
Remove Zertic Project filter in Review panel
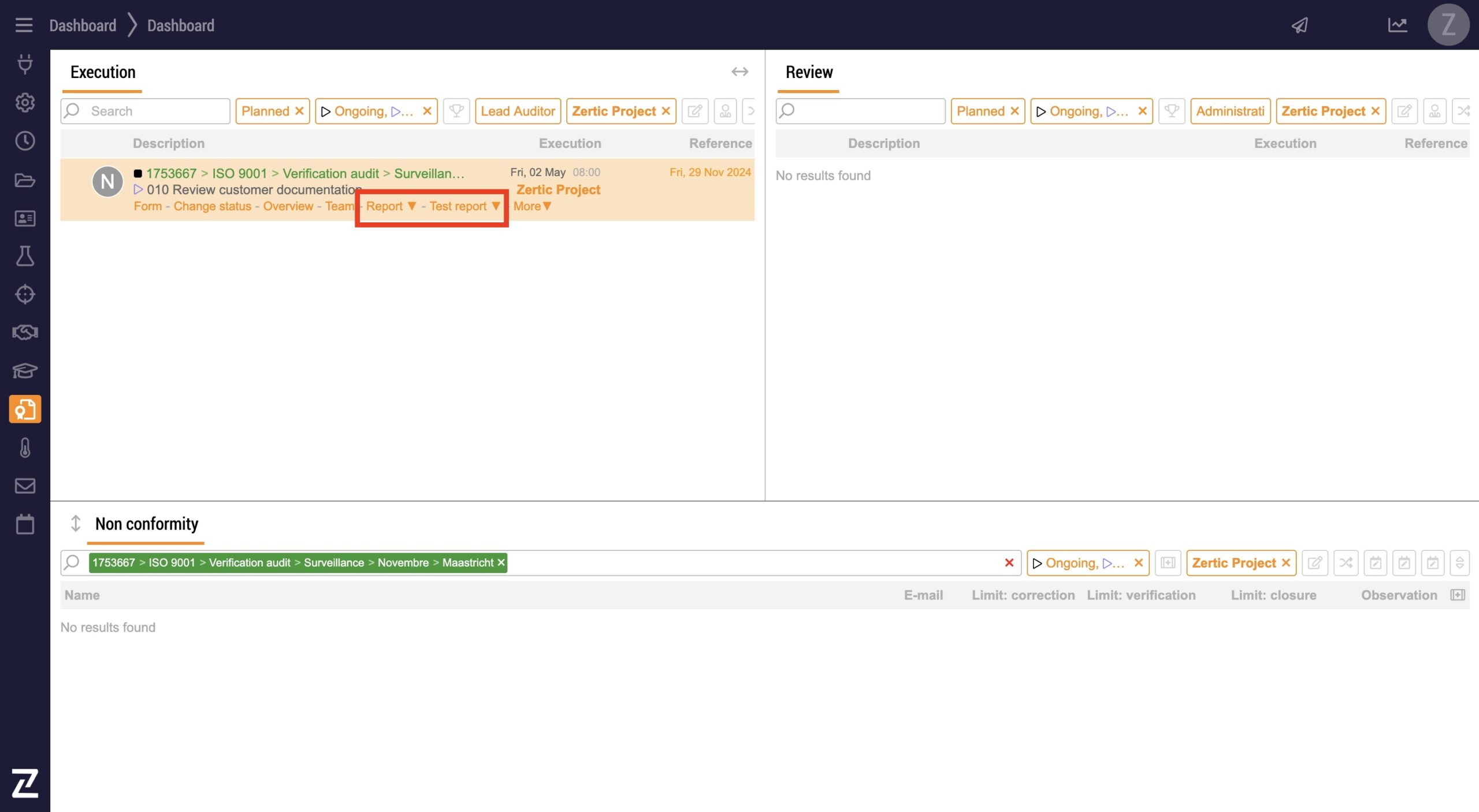pos(1376,111)
